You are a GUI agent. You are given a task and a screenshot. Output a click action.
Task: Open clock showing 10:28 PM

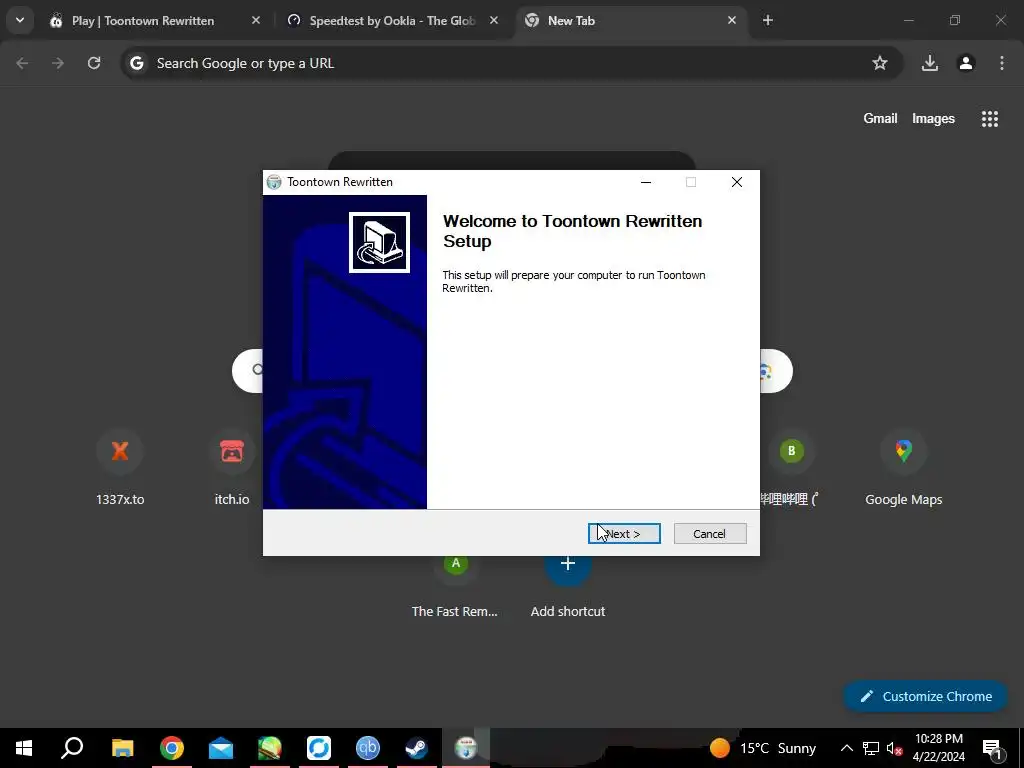coord(939,748)
